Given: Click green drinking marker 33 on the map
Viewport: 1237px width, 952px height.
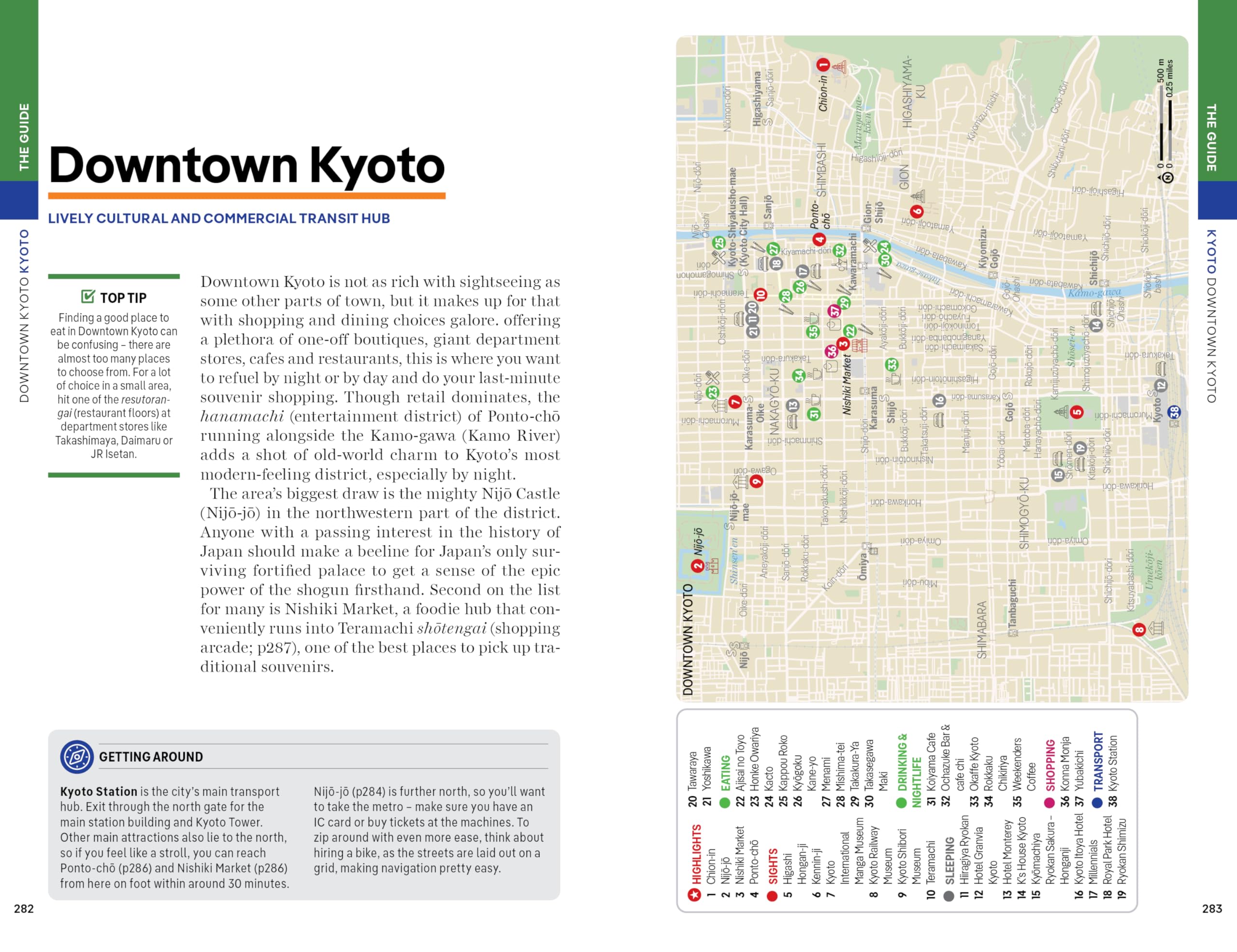Looking at the screenshot, I should [x=892, y=364].
